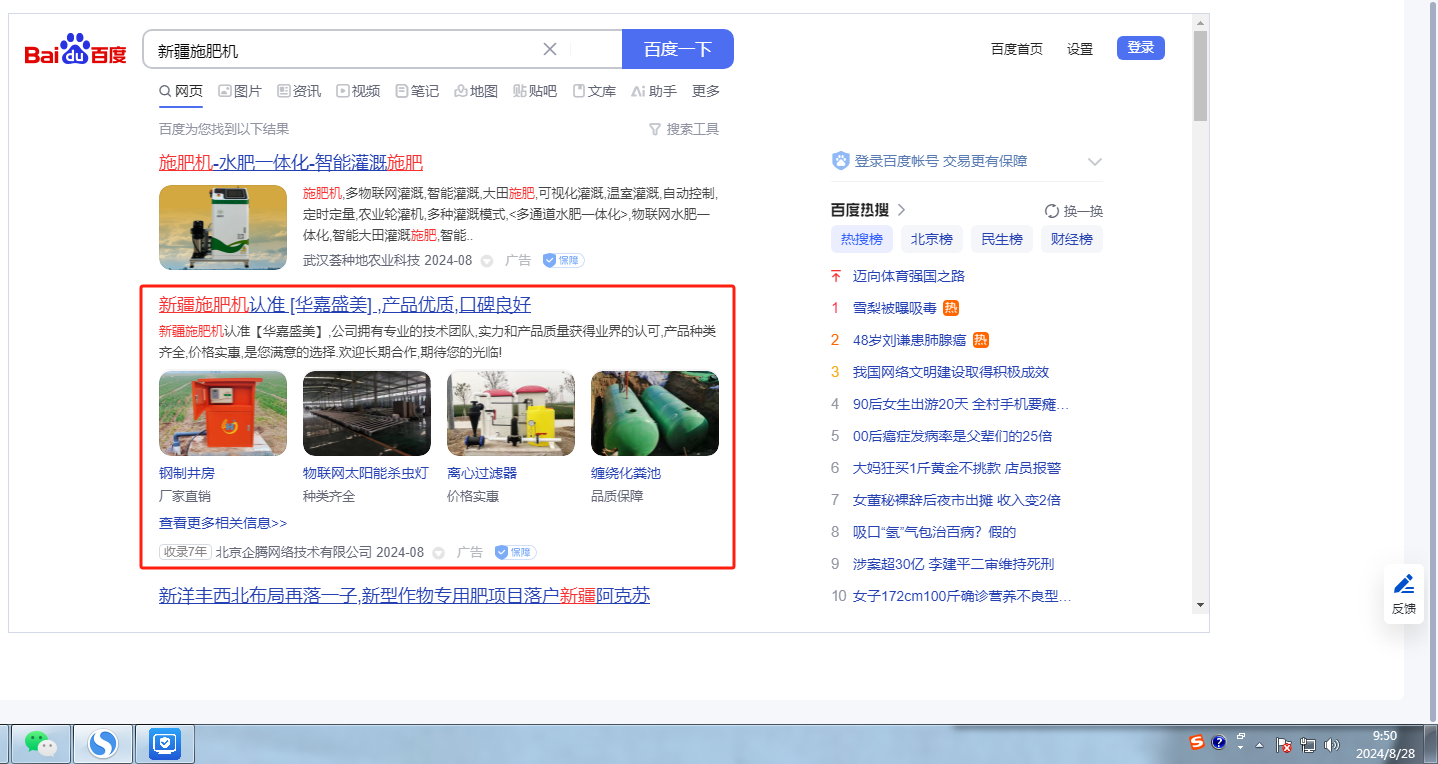Show hidden tray icons arrow
The height and width of the screenshot is (764, 1438).
coord(1259,745)
